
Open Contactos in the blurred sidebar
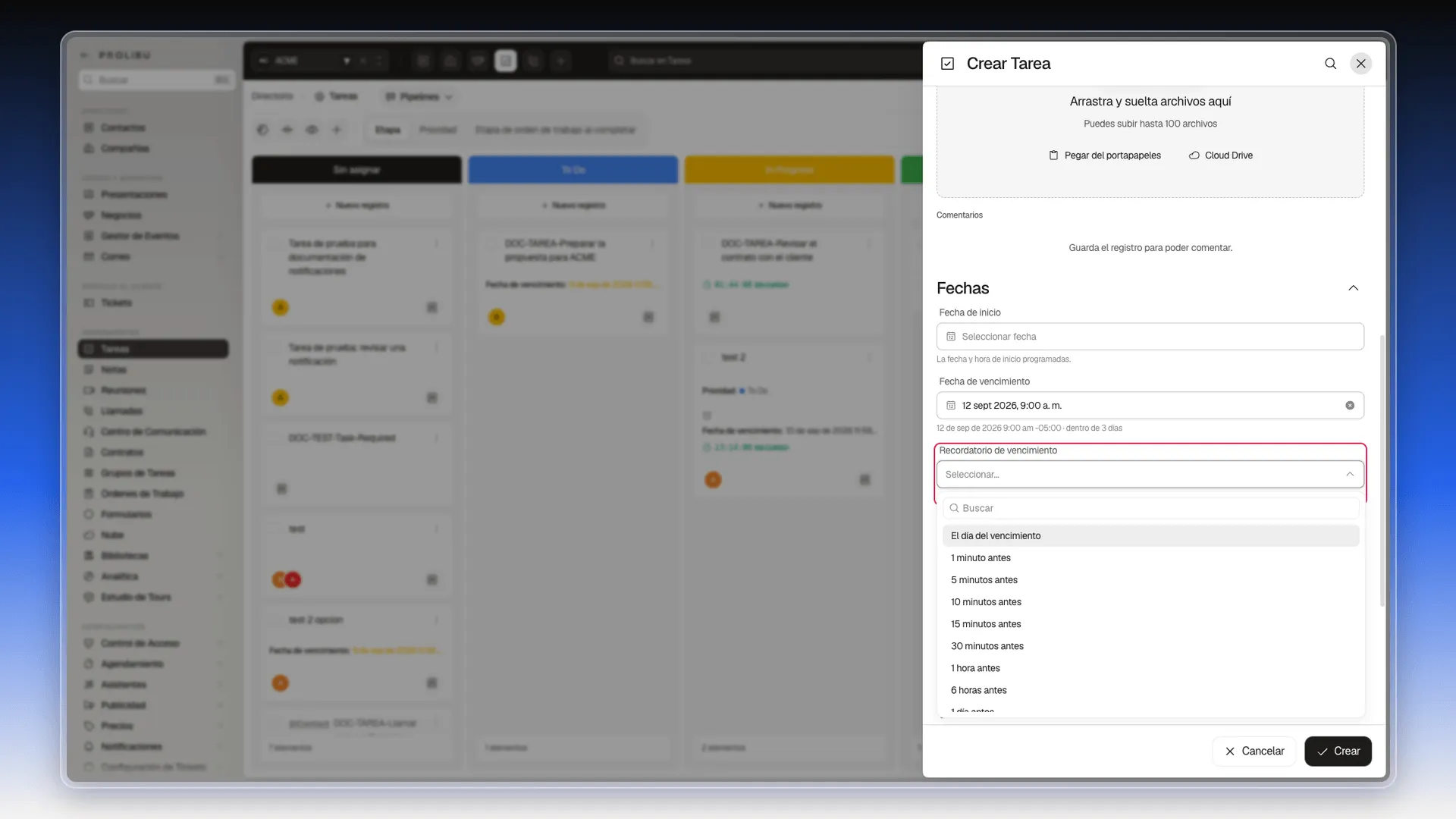coord(122,128)
